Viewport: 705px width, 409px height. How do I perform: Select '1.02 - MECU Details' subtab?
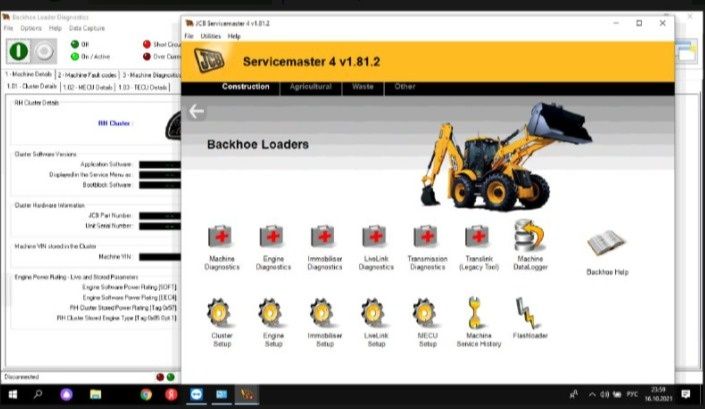pos(88,87)
